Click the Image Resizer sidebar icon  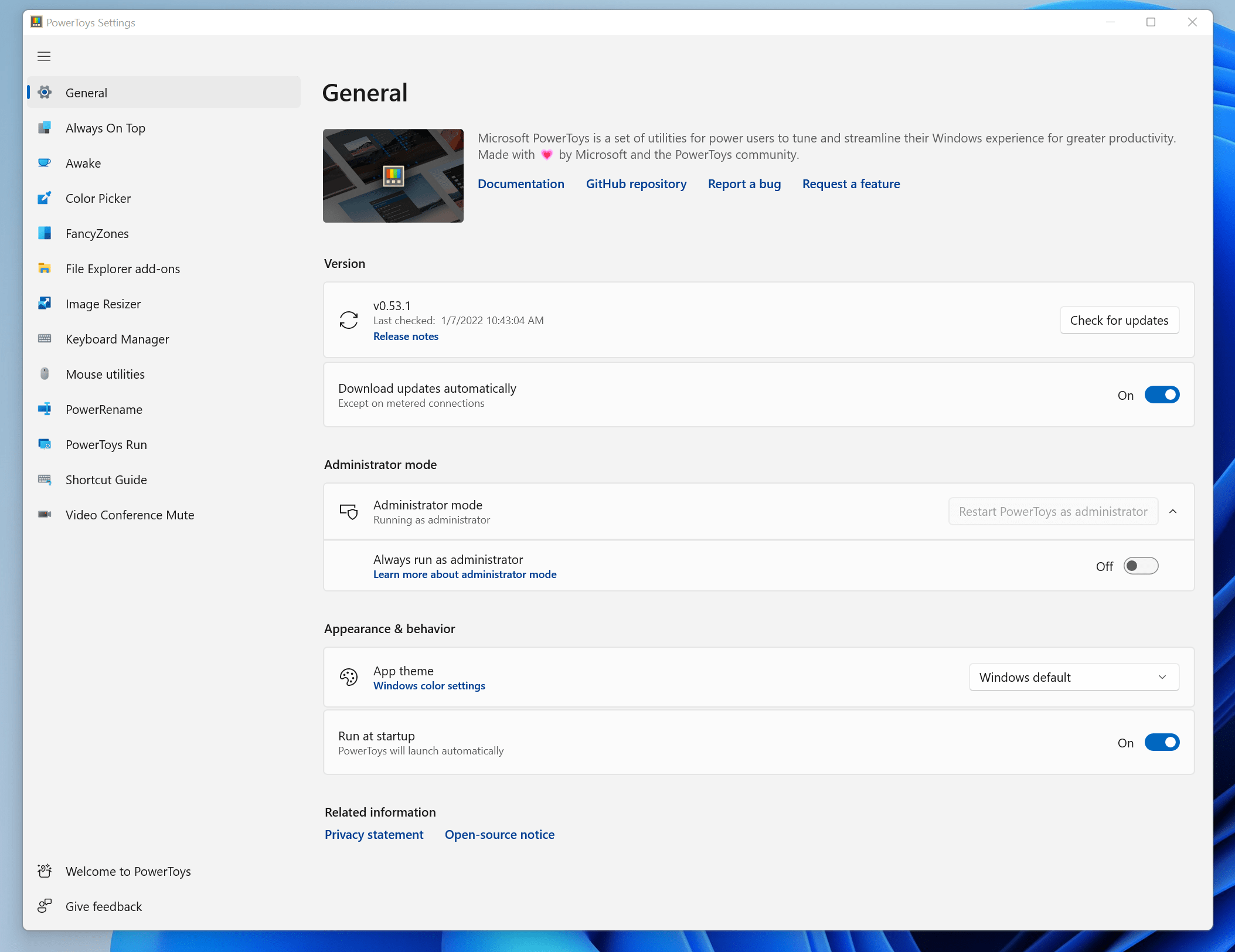click(x=45, y=304)
